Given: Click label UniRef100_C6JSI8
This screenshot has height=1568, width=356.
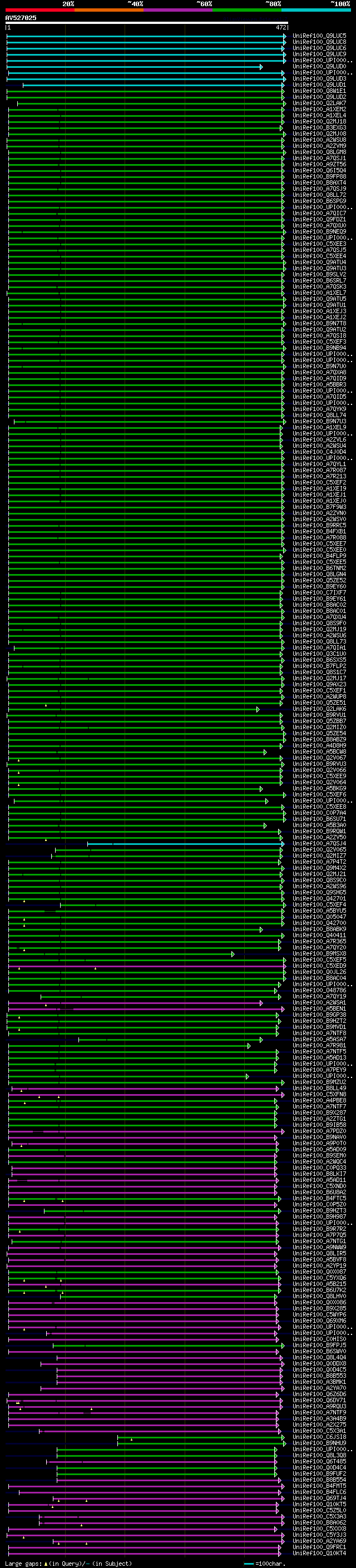Looking at the screenshot, I should tap(319, 1437).
